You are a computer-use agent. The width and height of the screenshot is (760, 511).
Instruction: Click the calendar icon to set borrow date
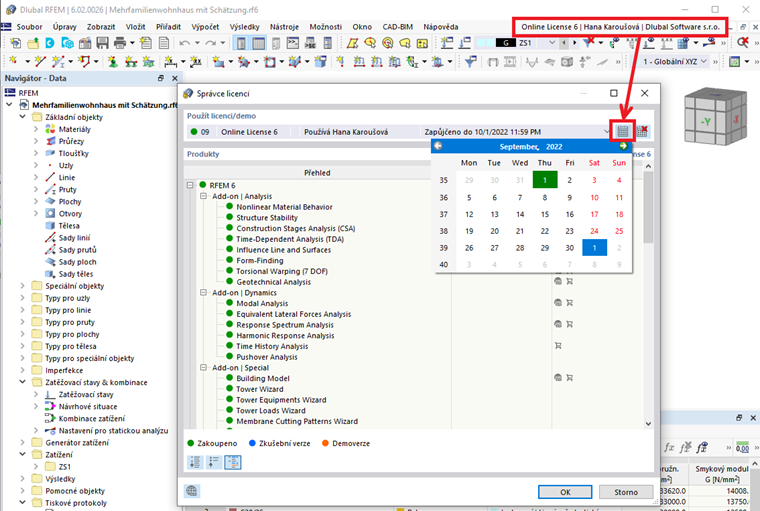(x=622, y=131)
